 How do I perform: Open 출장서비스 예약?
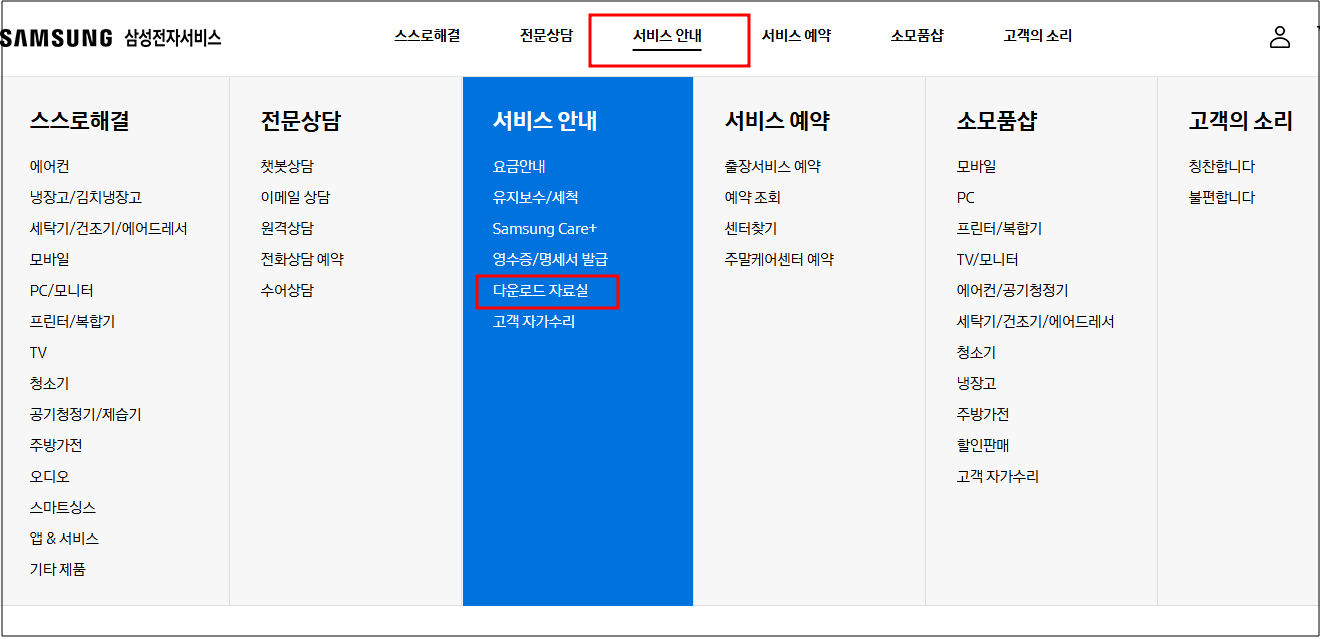pyautogui.click(x=773, y=167)
